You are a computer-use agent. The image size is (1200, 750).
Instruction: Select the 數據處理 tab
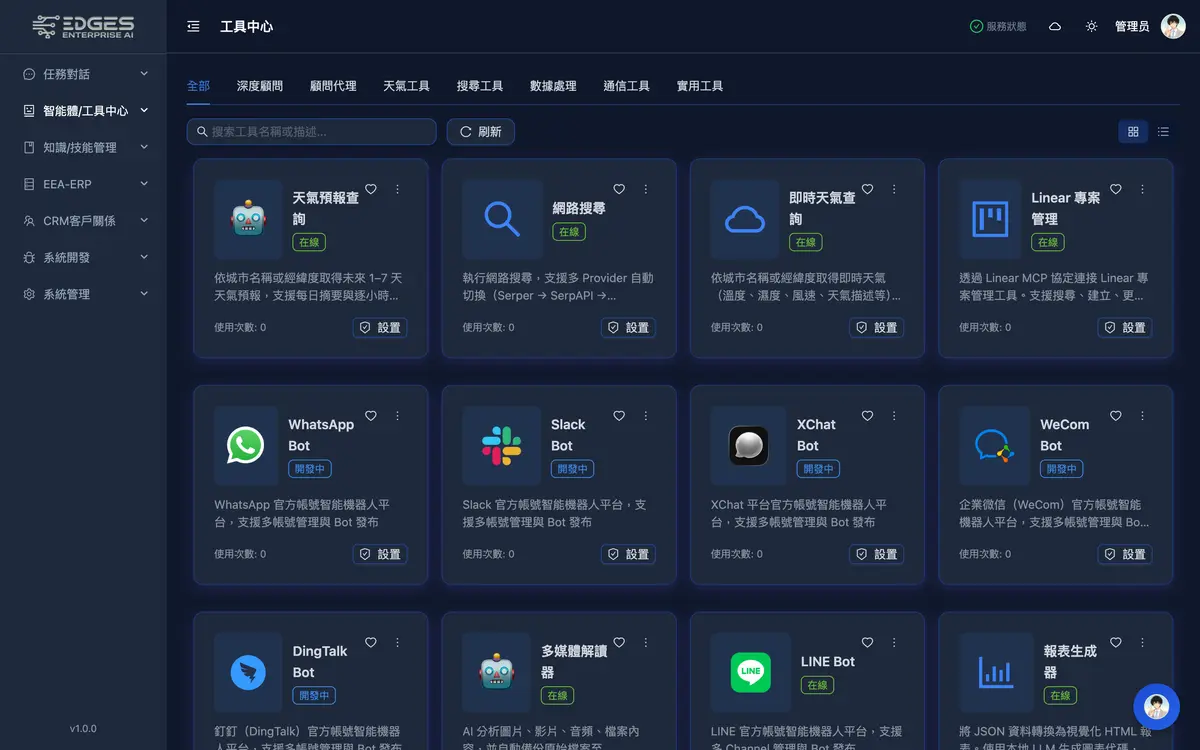coord(553,86)
